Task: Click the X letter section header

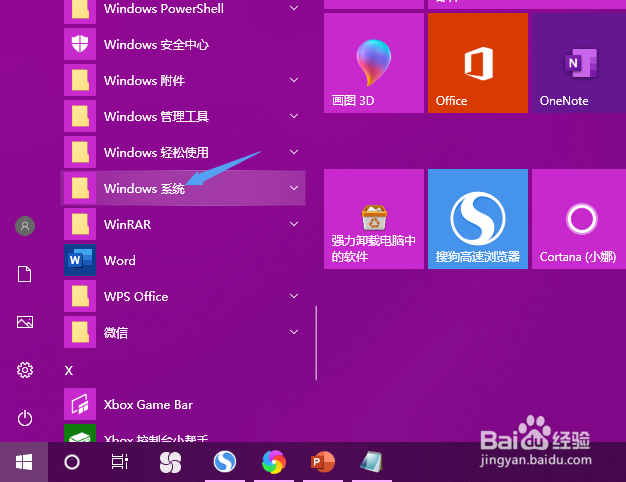Action: pyautogui.click(x=69, y=371)
